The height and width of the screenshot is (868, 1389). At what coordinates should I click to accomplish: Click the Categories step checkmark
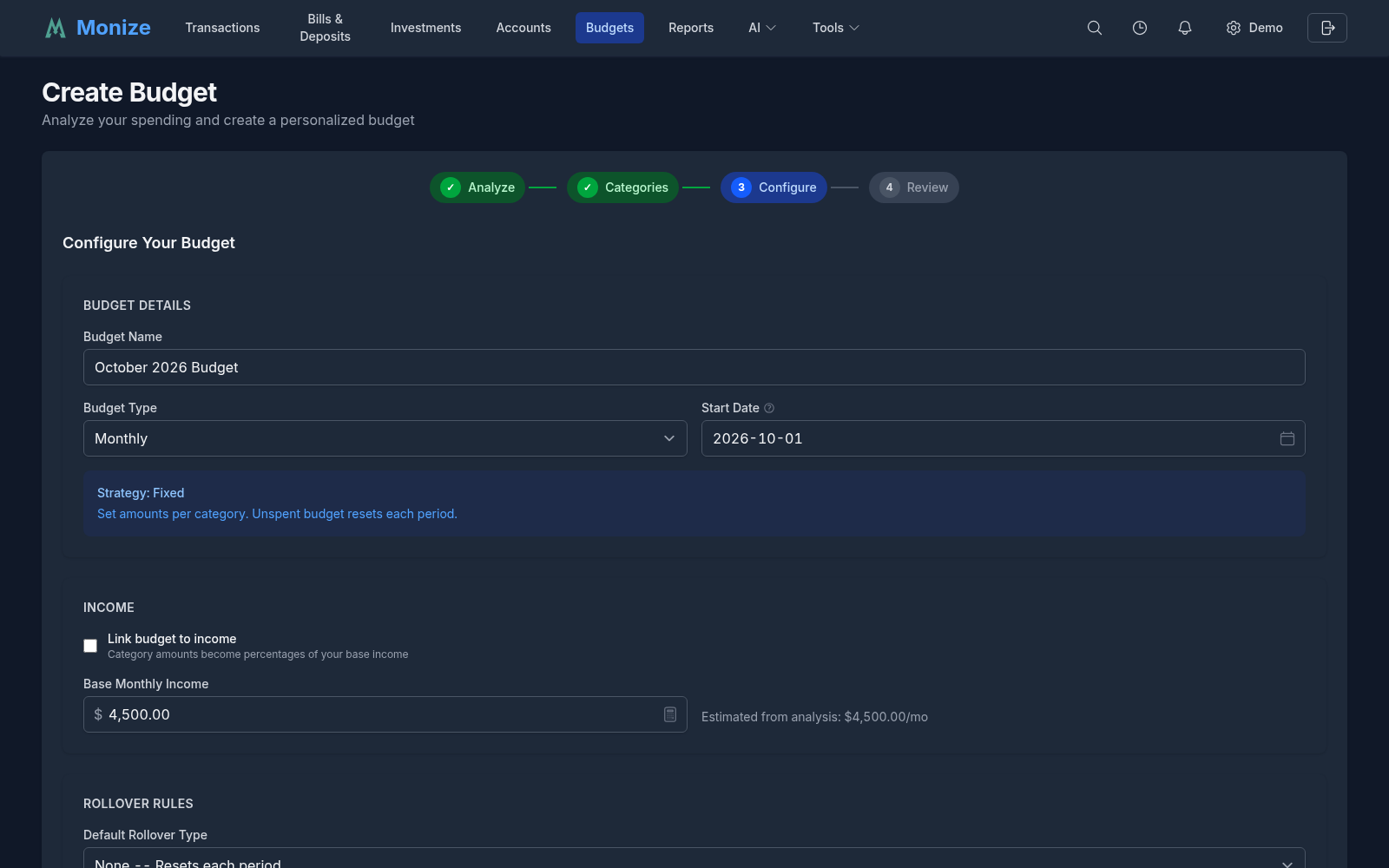pos(588,187)
